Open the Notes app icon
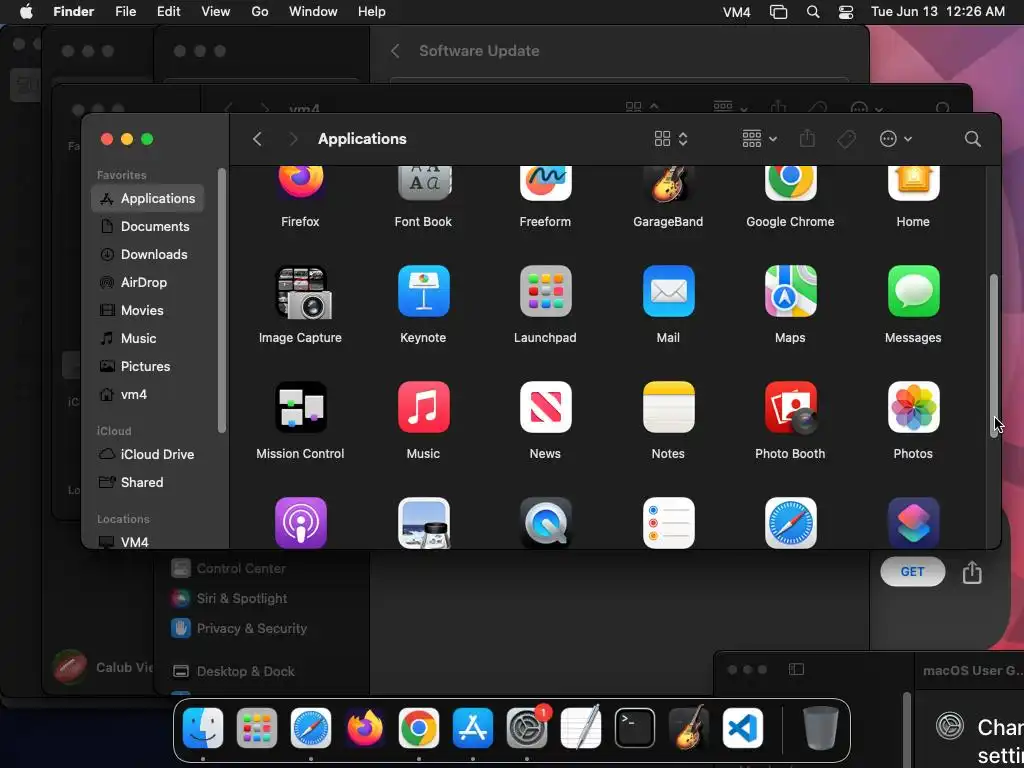Viewport: 1024px width, 768px height. tap(668, 407)
